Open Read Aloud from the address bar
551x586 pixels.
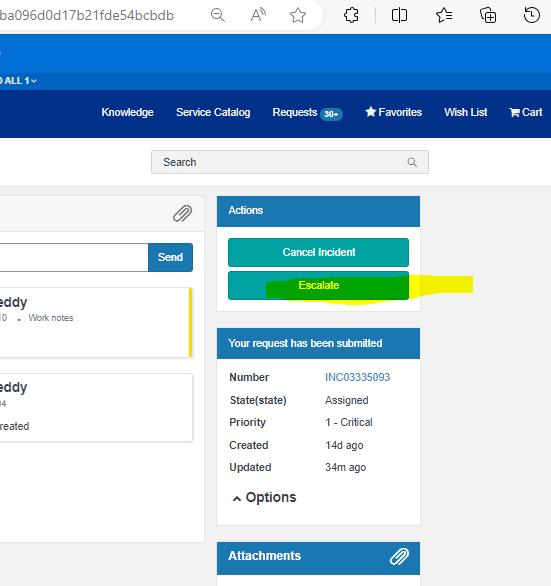(x=258, y=15)
